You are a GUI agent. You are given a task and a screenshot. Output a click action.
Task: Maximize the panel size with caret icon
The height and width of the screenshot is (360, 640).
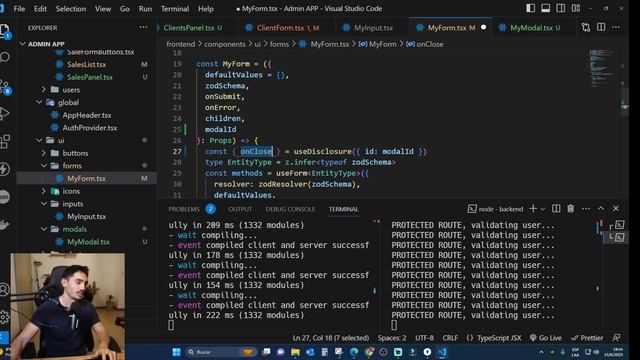click(600, 209)
